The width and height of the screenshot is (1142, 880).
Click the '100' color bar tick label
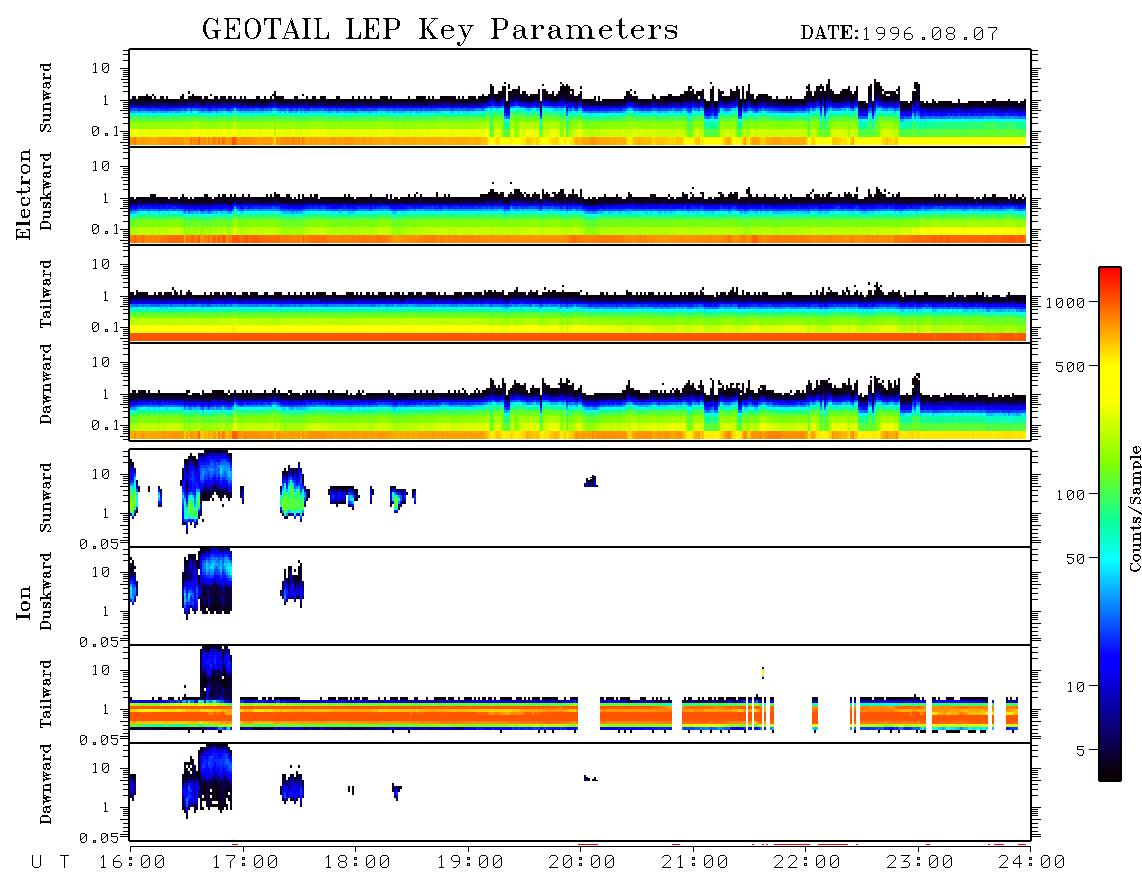[x=1070, y=495]
